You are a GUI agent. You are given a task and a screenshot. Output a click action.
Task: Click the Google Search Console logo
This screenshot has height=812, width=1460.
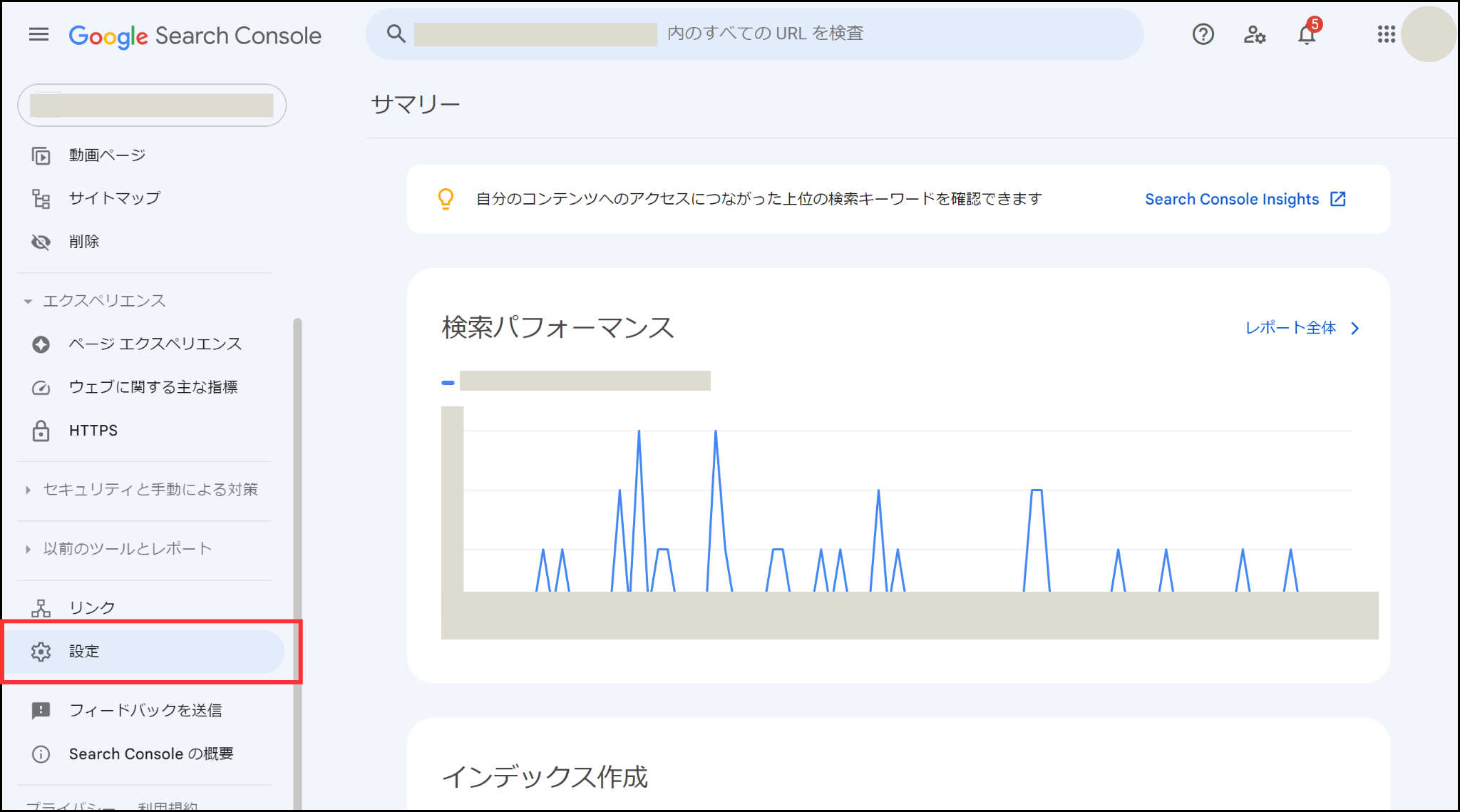point(195,36)
